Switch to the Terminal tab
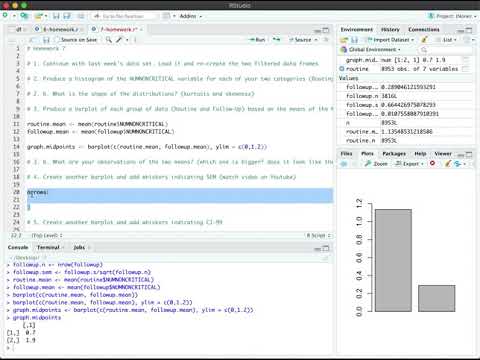 coord(48,247)
